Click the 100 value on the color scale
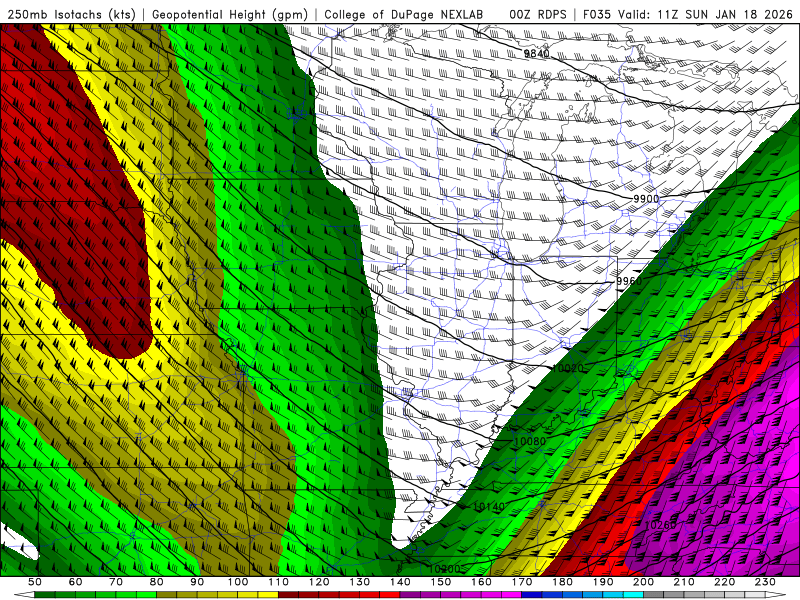The height and width of the screenshot is (600, 800). [238, 582]
